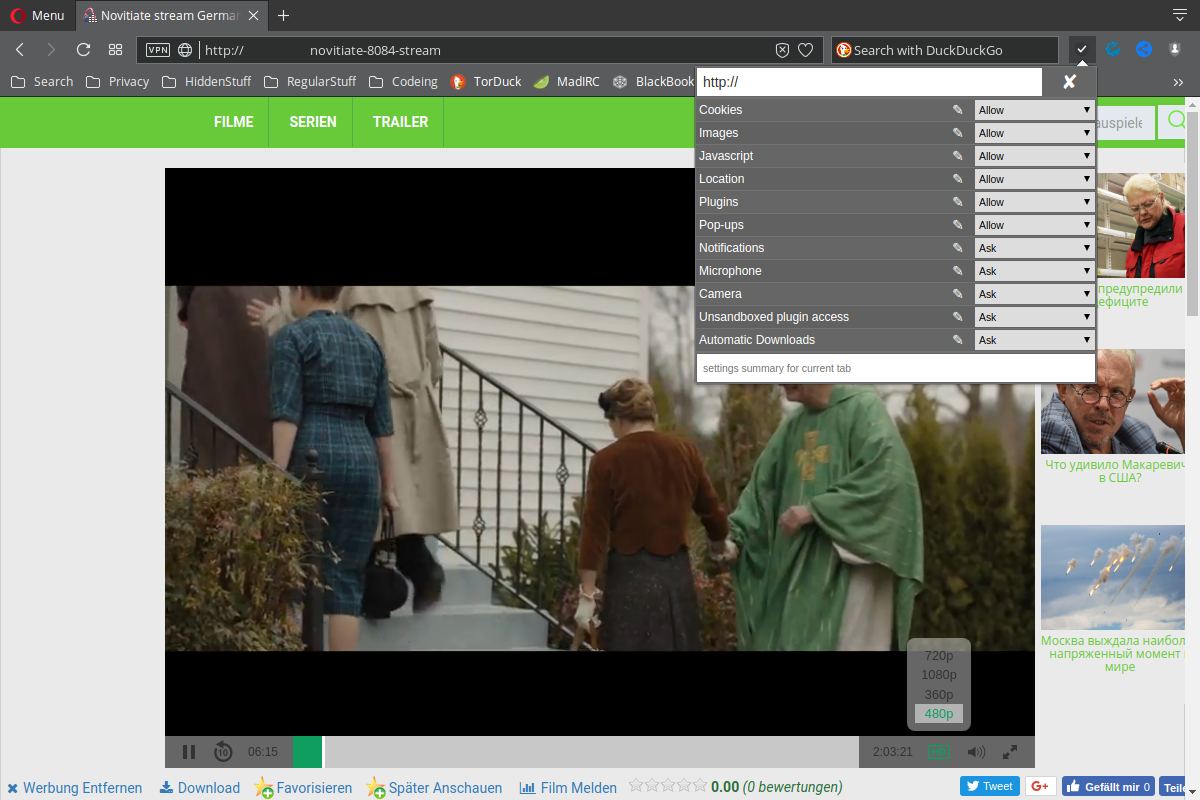Select 720p video quality
Viewport: 1200px width, 800px height.
pos(939,656)
